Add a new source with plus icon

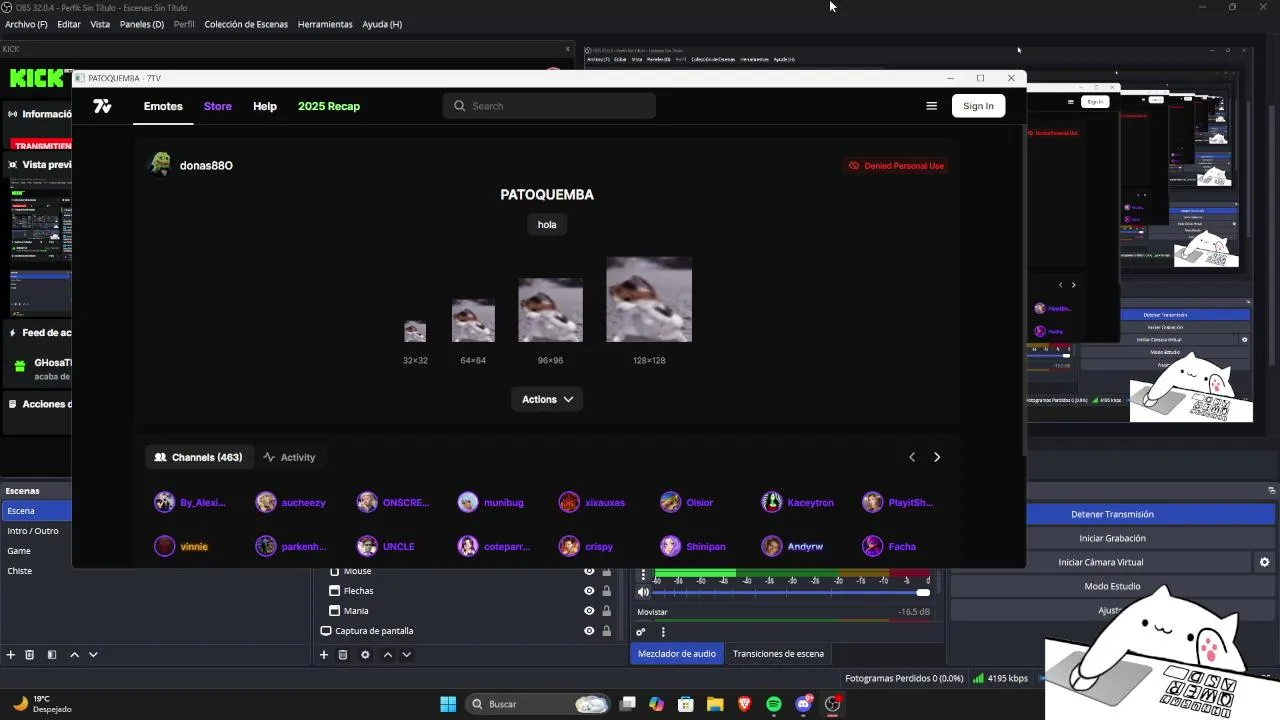(x=323, y=655)
